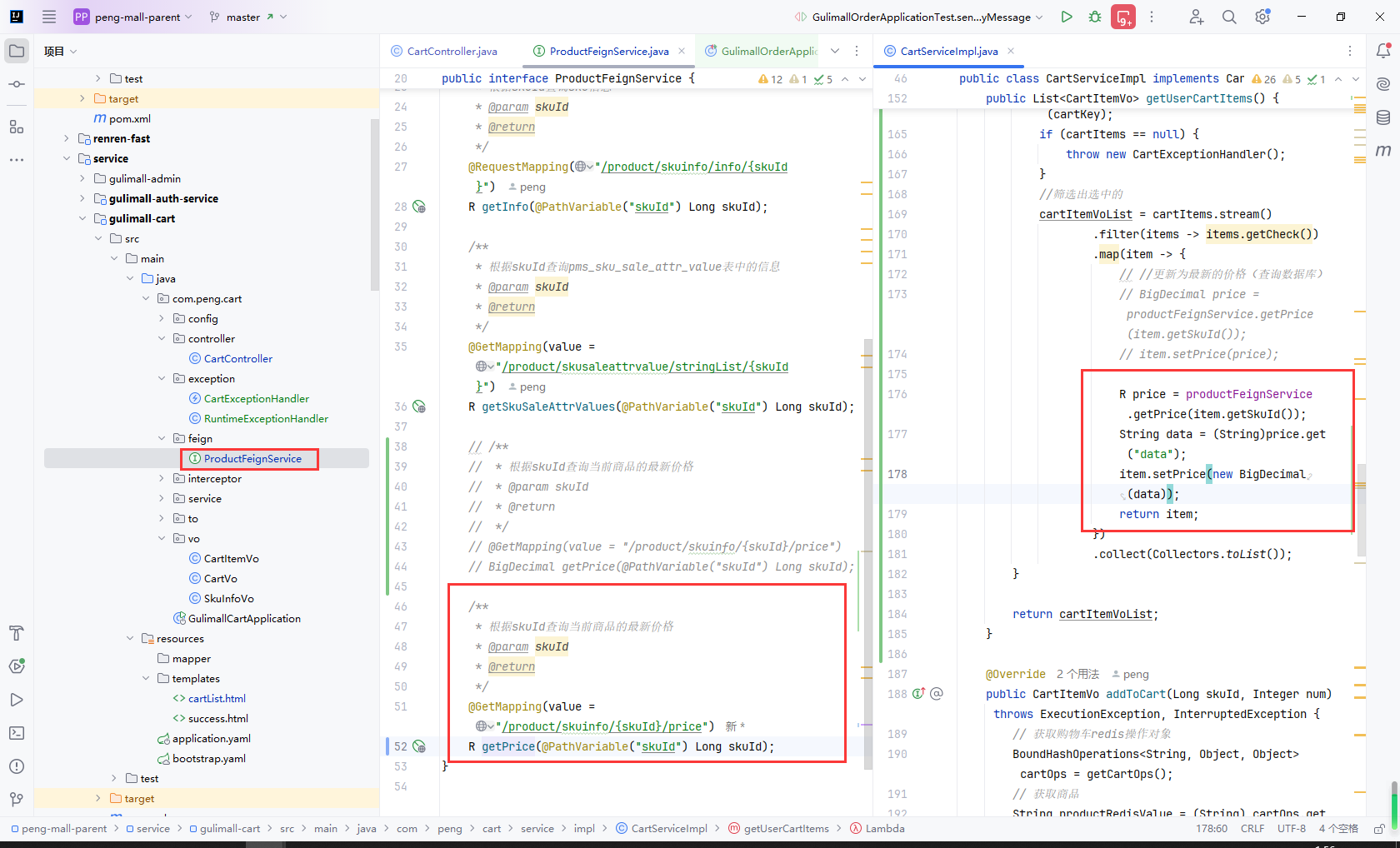Open Database tool window in right sidebar
The width and height of the screenshot is (1400, 848).
pyautogui.click(x=1383, y=117)
